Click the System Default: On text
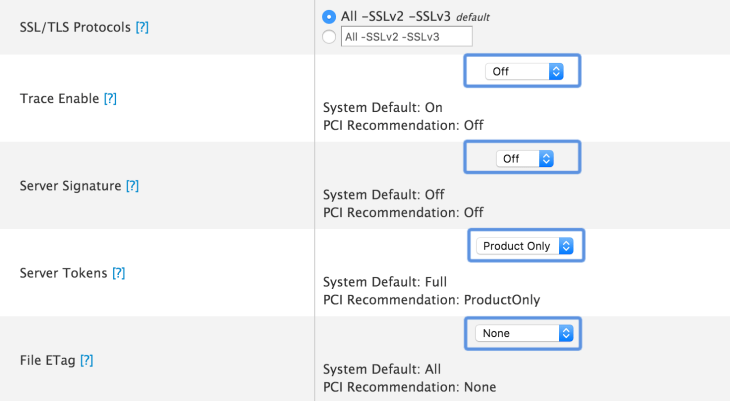 [x=382, y=107]
